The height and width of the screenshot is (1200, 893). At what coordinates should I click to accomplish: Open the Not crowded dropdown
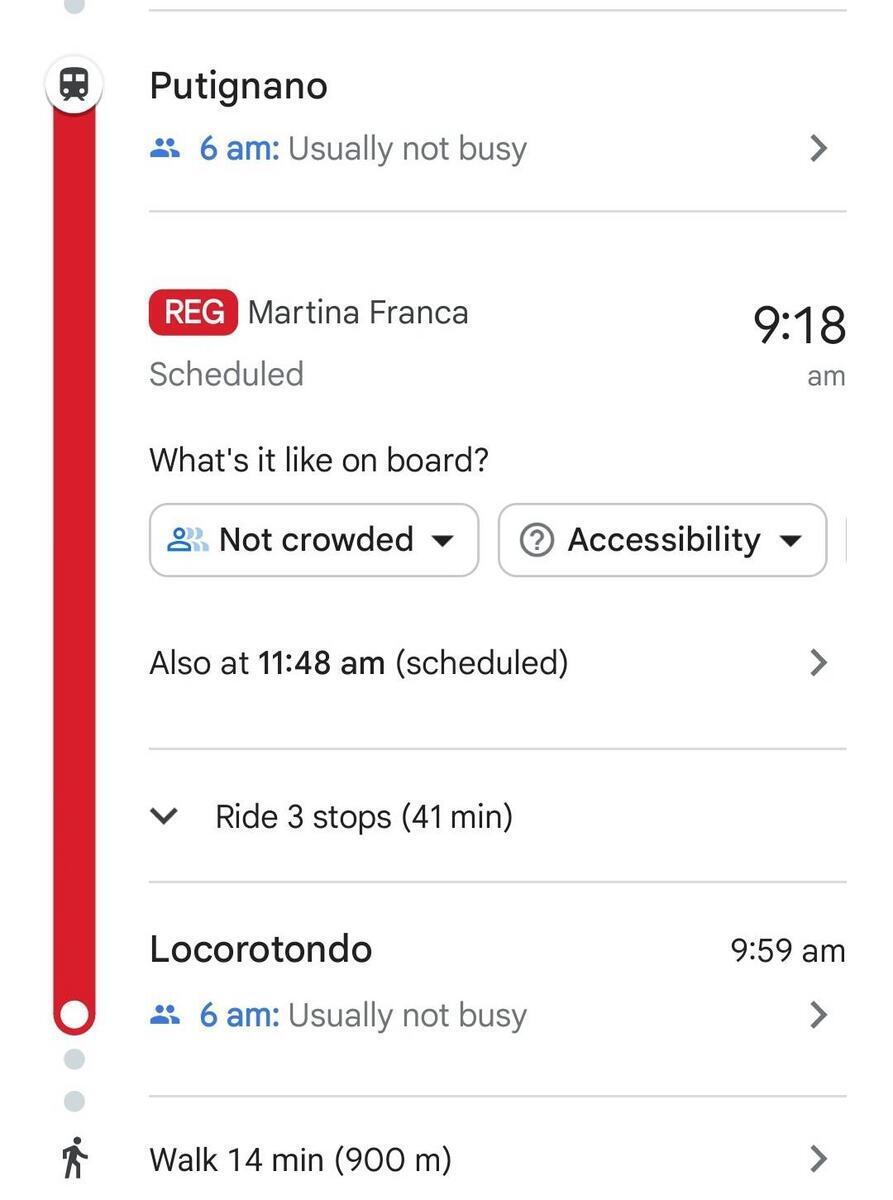pyautogui.click(x=314, y=540)
